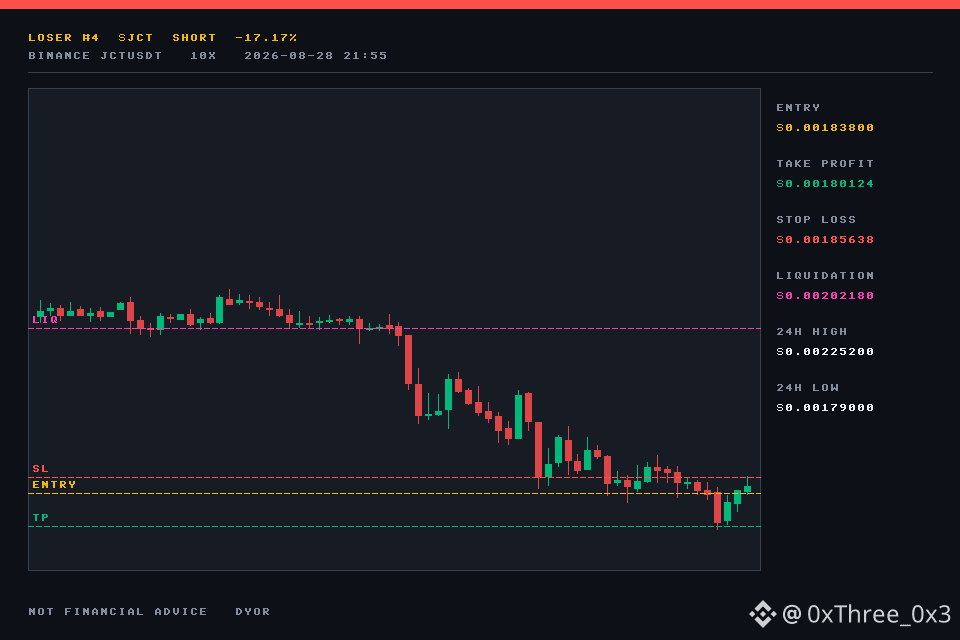Click the liquidation value $0.00202180
This screenshot has width=960, height=640.
(825, 296)
